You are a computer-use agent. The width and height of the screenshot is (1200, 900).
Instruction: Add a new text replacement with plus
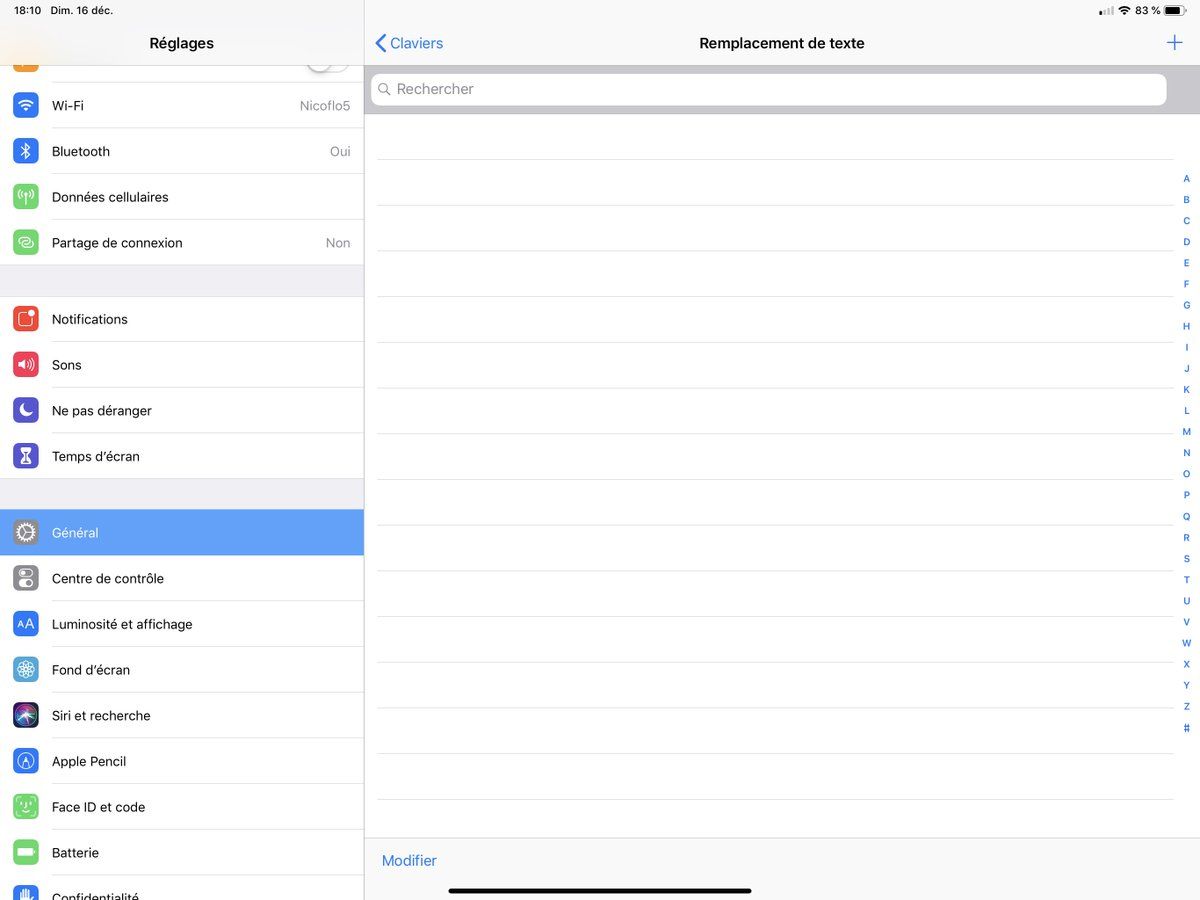[1174, 43]
